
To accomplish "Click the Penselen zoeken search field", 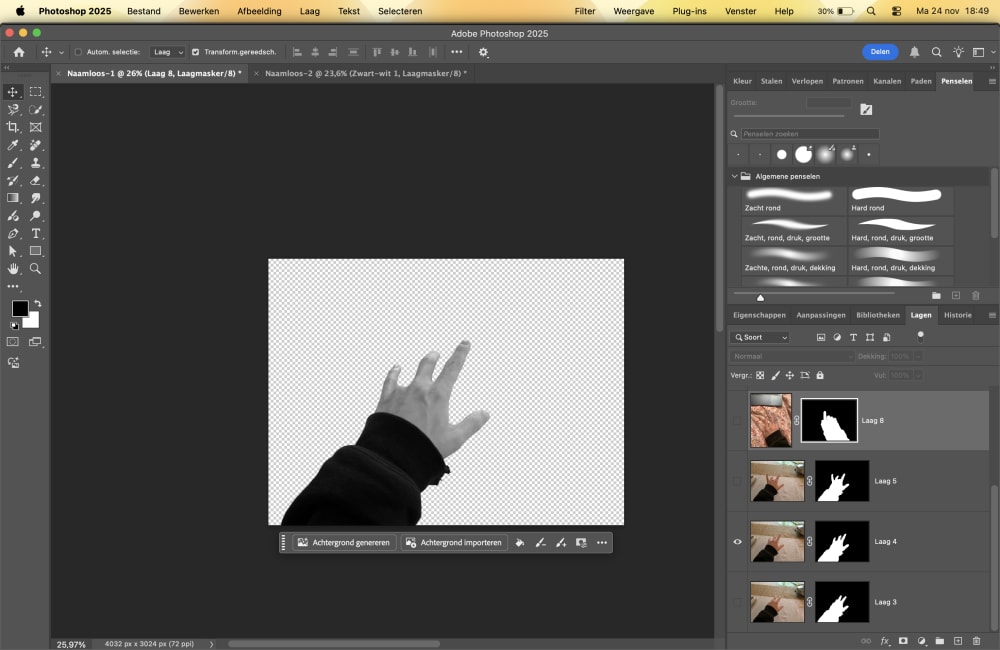I will [x=810, y=134].
